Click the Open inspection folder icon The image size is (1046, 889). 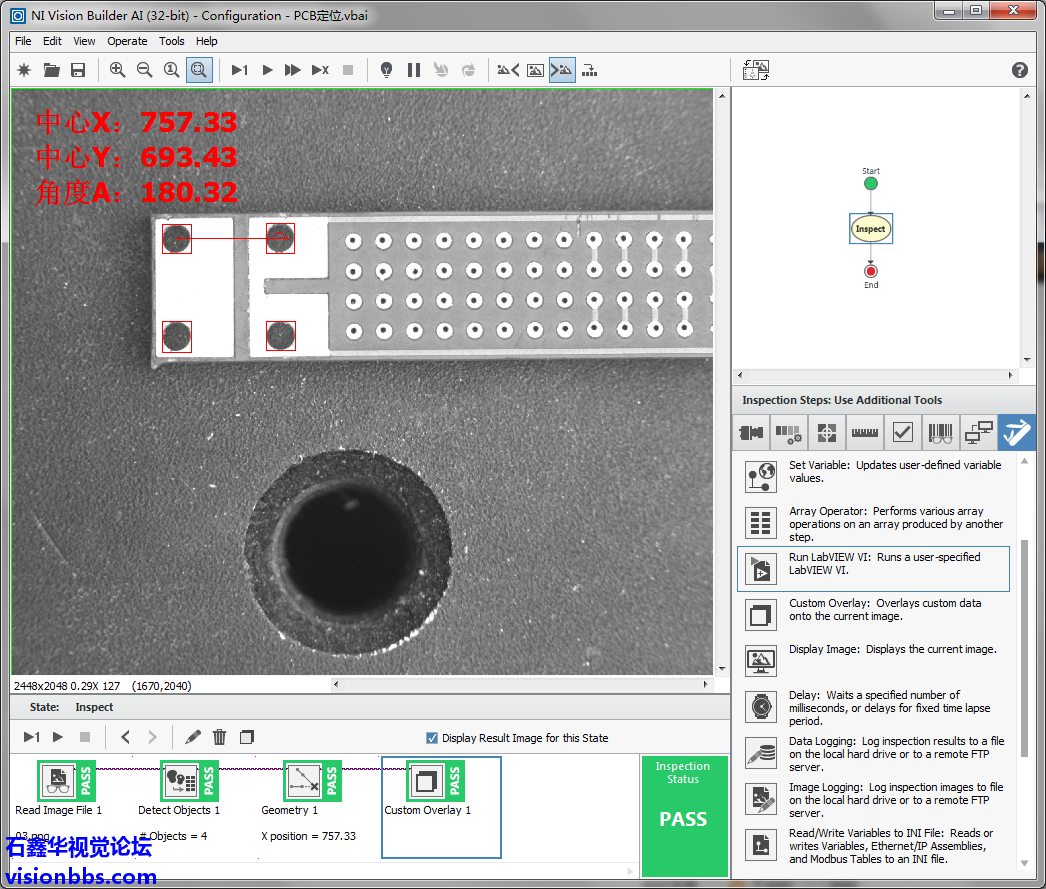[51, 70]
